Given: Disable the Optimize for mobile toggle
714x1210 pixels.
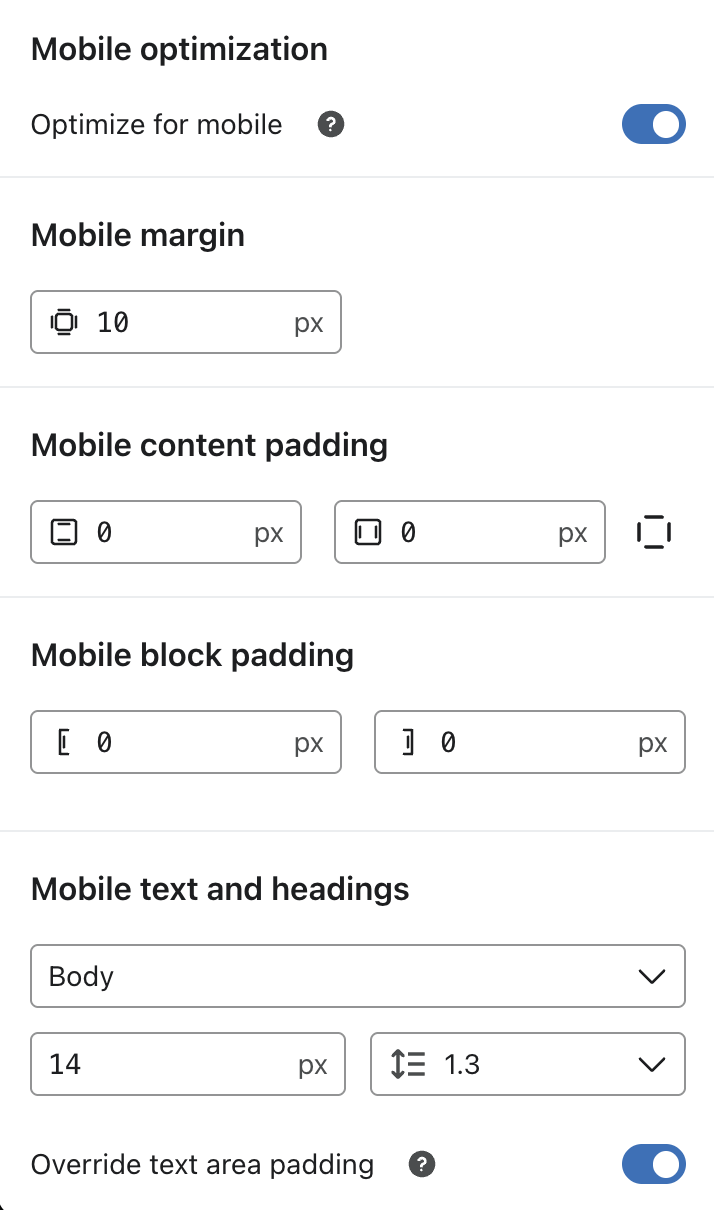Looking at the screenshot, I should coord(654,124).
